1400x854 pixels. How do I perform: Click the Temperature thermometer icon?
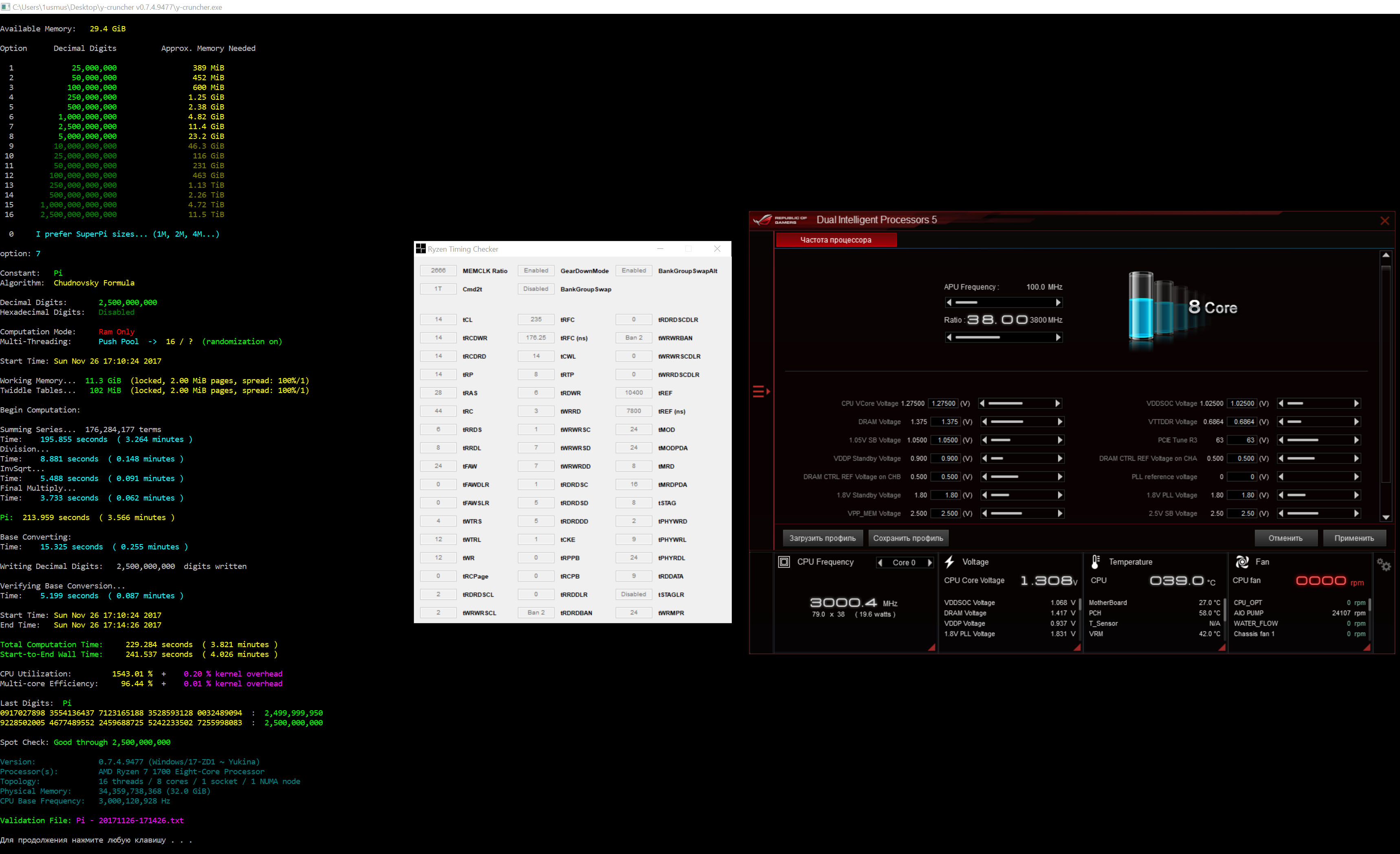click(1095, 562)
